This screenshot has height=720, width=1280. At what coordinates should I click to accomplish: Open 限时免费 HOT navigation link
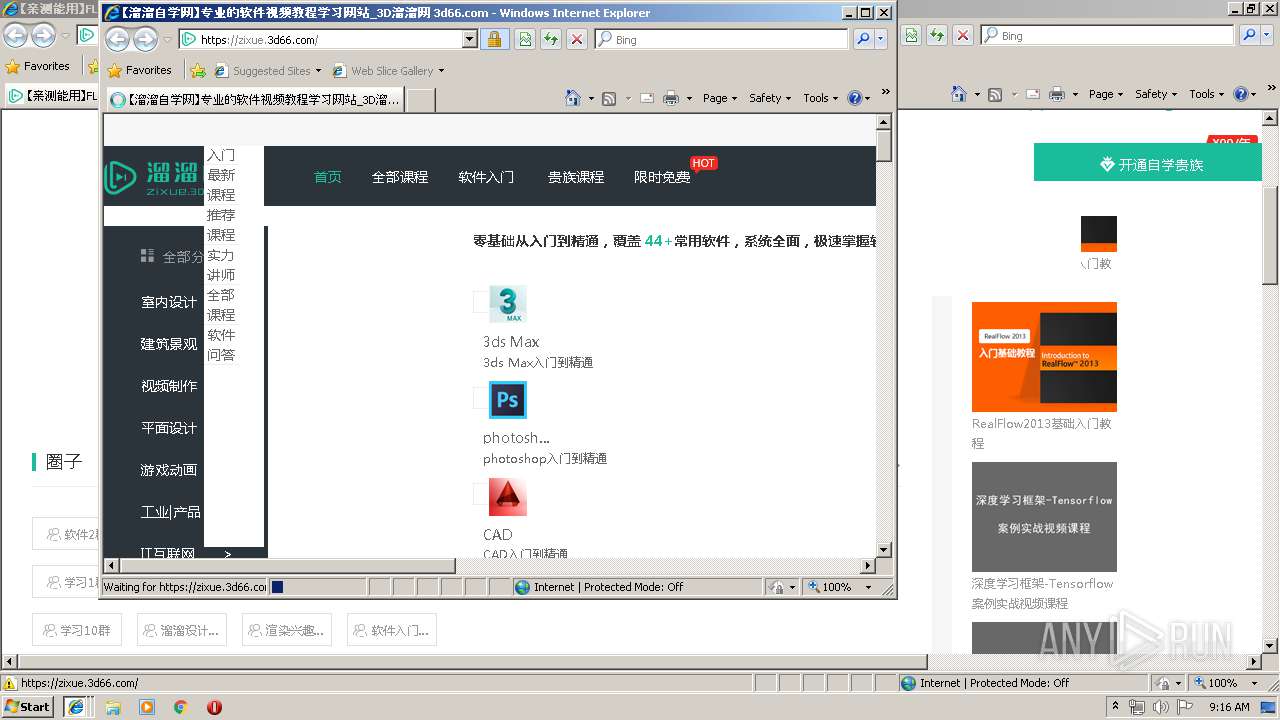pyautogui.click(x=662, y=177)
